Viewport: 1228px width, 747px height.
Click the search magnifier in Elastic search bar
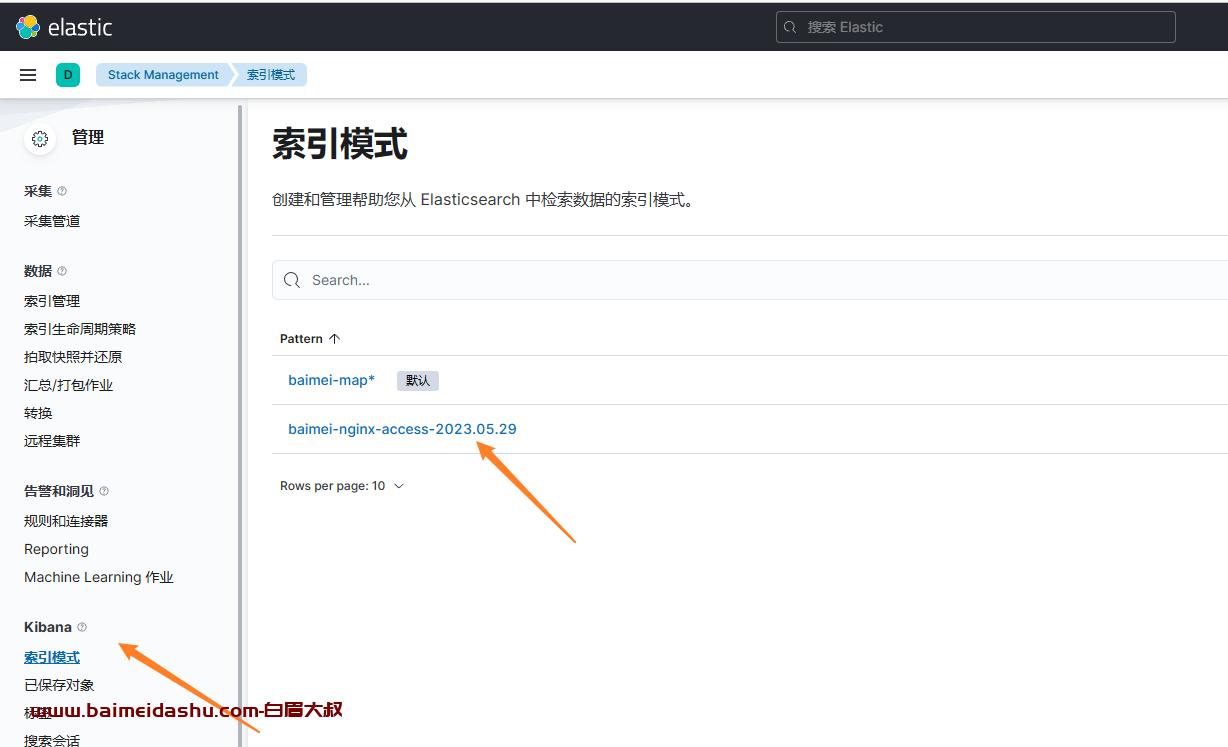coord(790,27)
